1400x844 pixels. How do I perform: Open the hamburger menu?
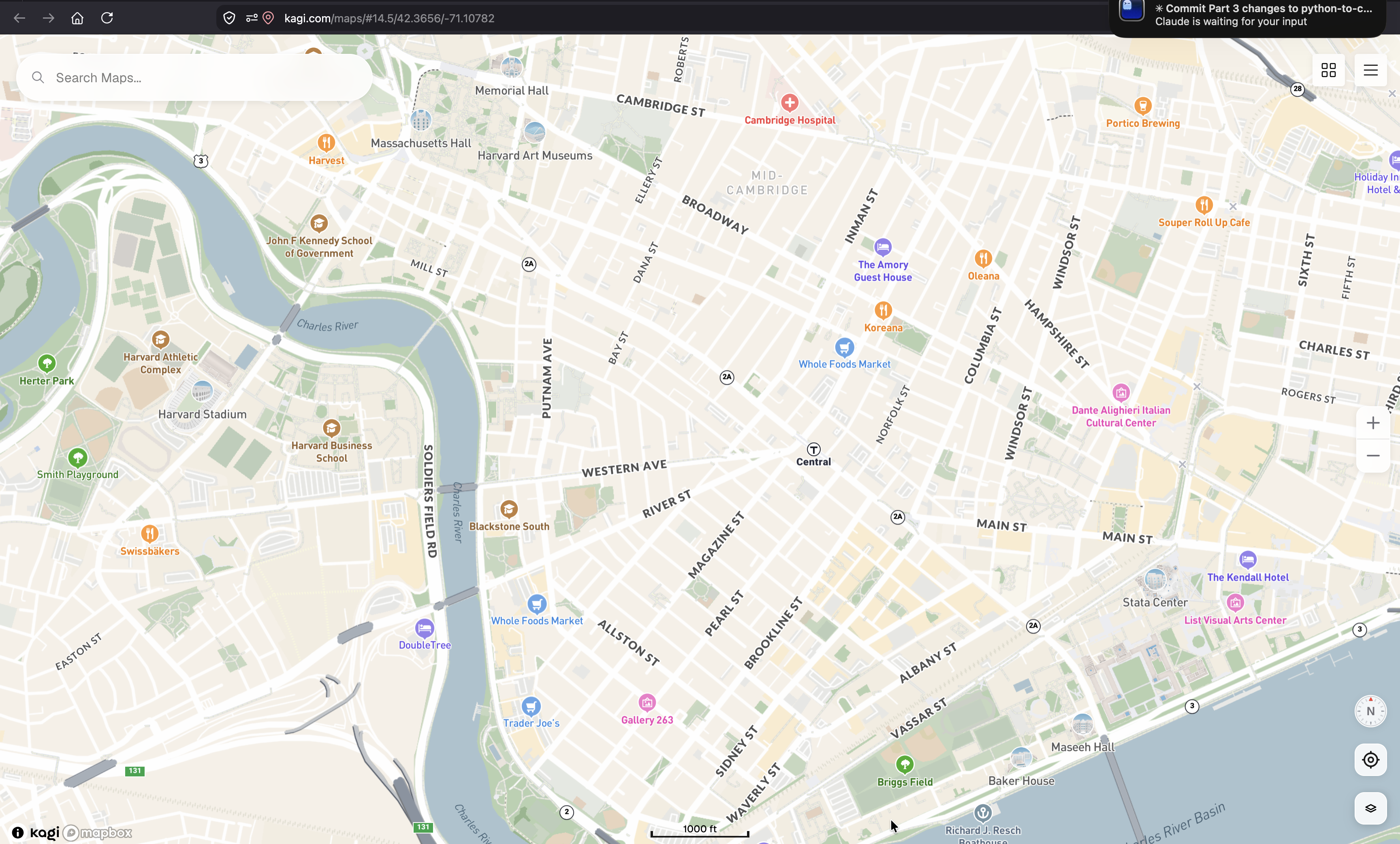point(1370,70)
